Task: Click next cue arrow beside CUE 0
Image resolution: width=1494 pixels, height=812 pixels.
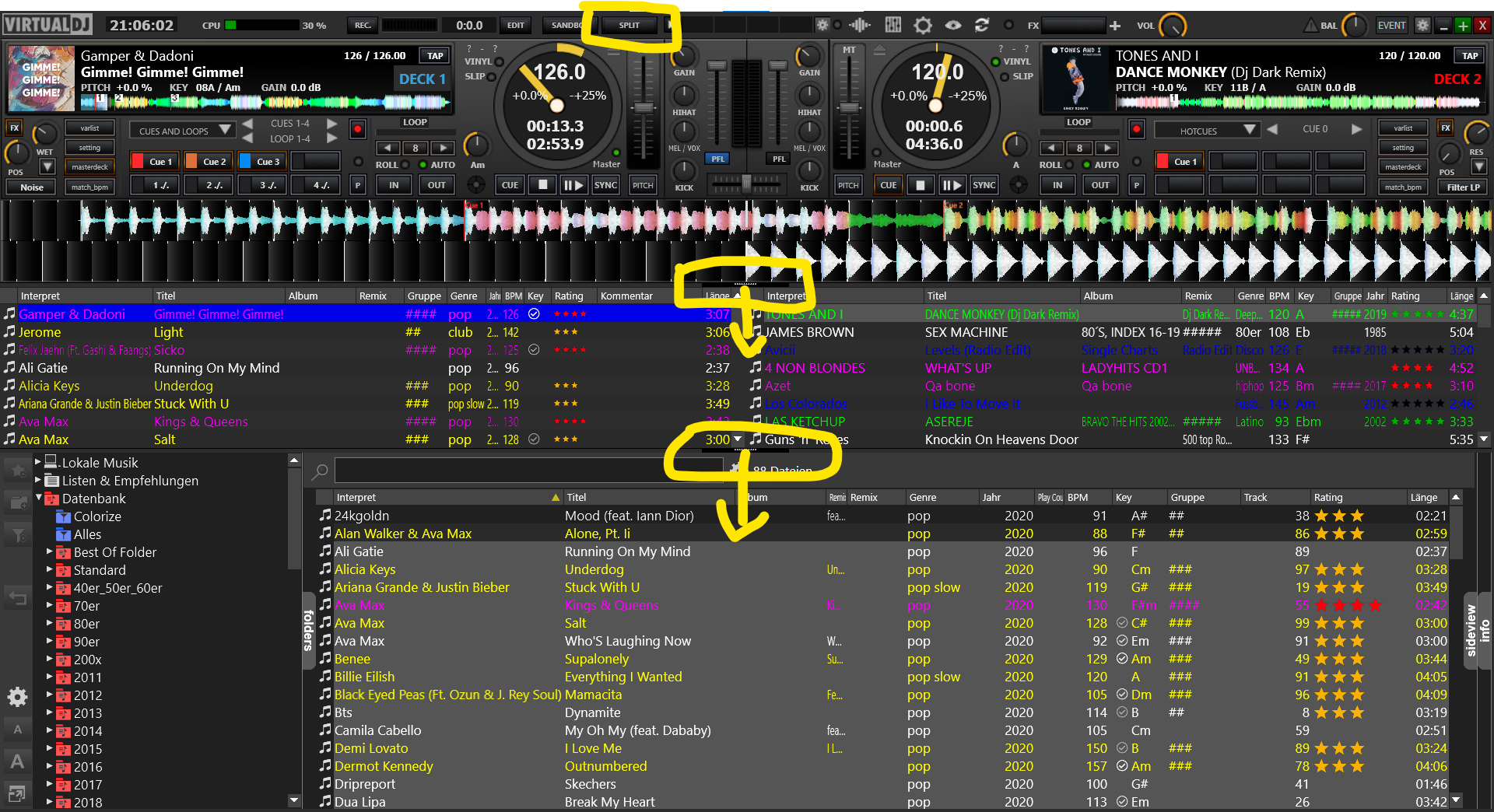Action: coord(1356,129)
